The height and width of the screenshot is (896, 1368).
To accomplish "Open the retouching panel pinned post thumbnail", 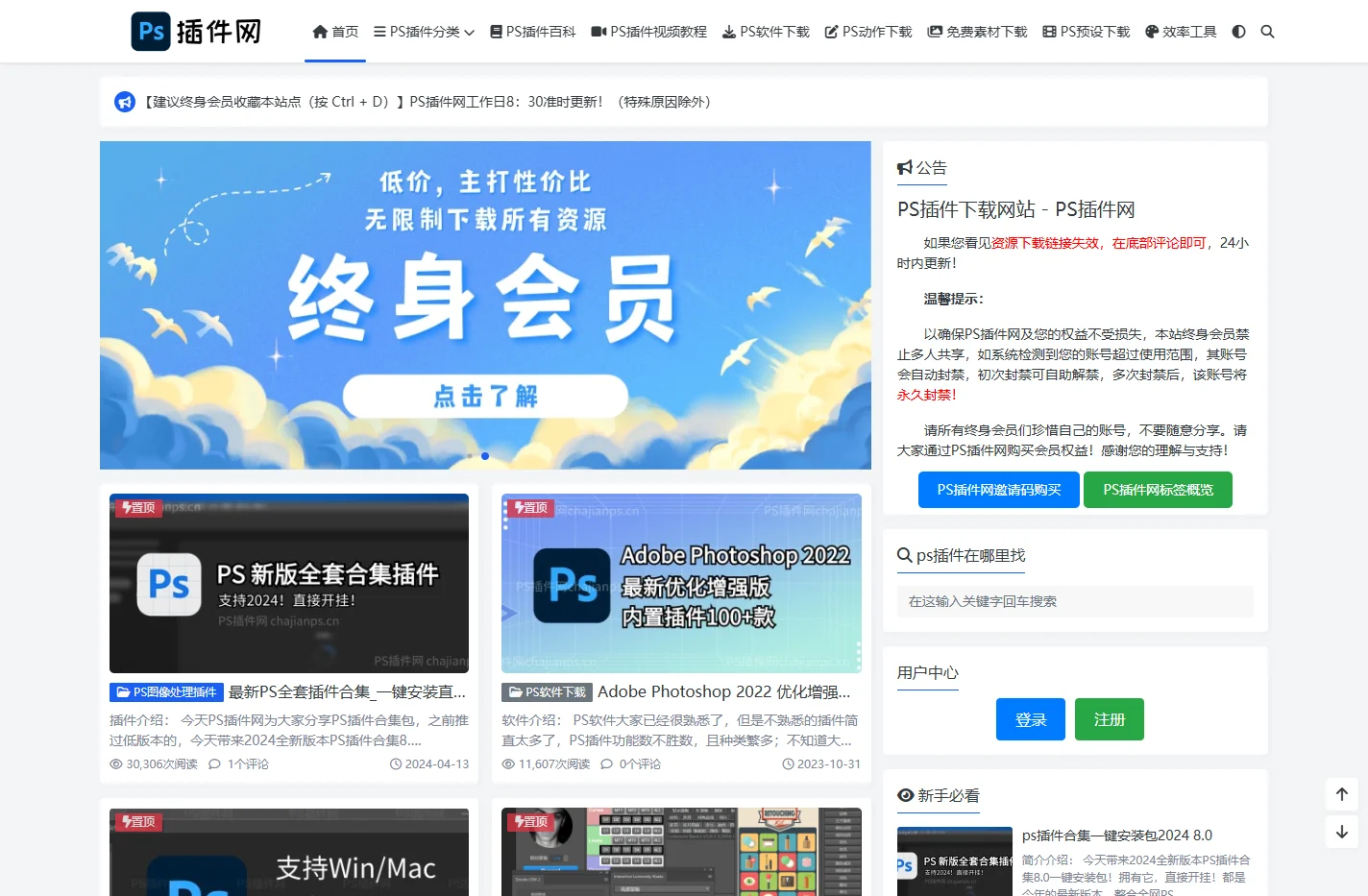I will 681,852.
